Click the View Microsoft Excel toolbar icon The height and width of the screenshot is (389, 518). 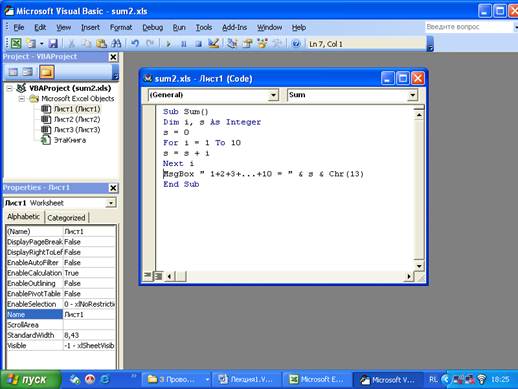coord(15,44)
